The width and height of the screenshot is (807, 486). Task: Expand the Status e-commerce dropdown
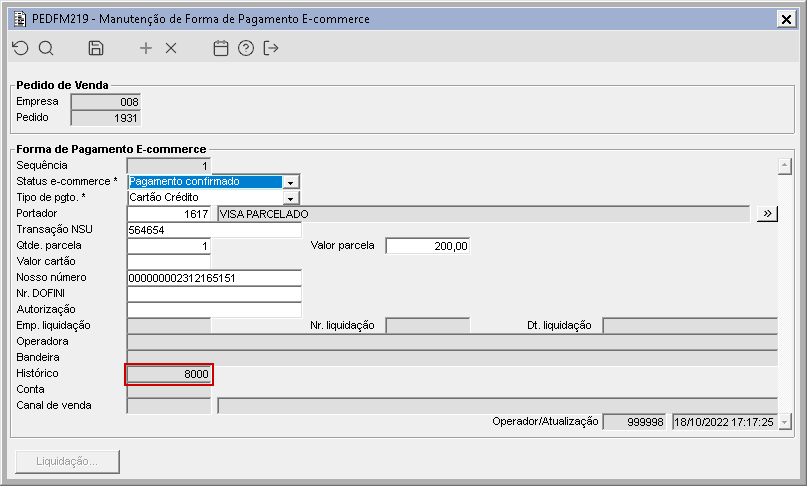(291, 182)
